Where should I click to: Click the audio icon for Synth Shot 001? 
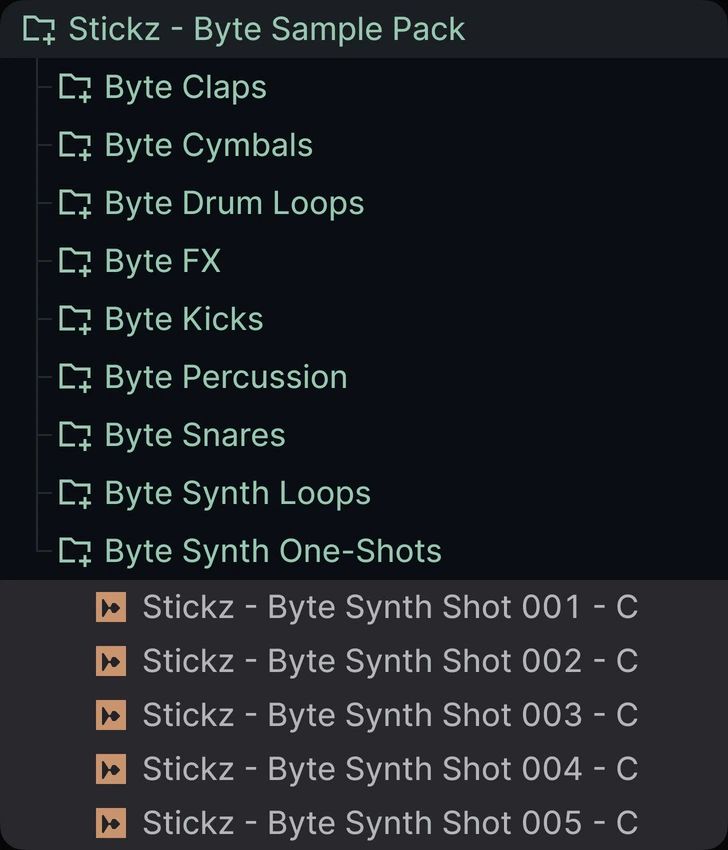[x=111, y=607]
